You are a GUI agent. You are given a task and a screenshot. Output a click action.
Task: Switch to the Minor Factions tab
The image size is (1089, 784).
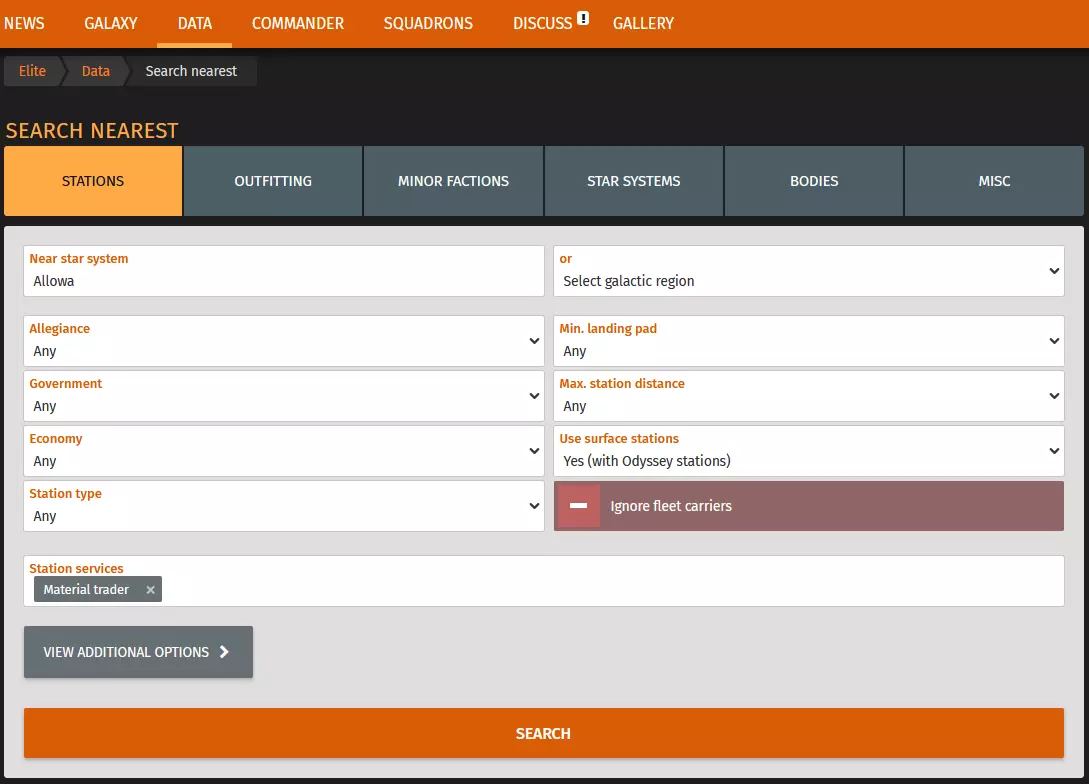(x=454, y=181)
